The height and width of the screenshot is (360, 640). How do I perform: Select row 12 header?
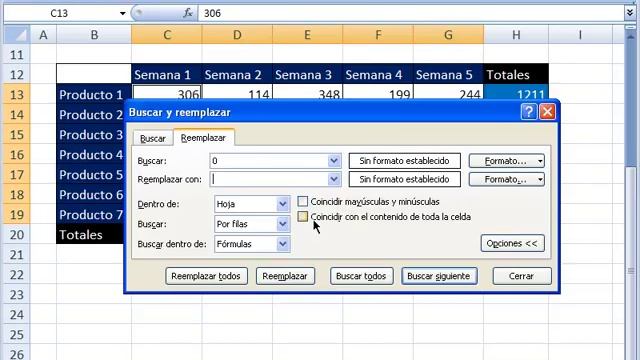(17, 75)
